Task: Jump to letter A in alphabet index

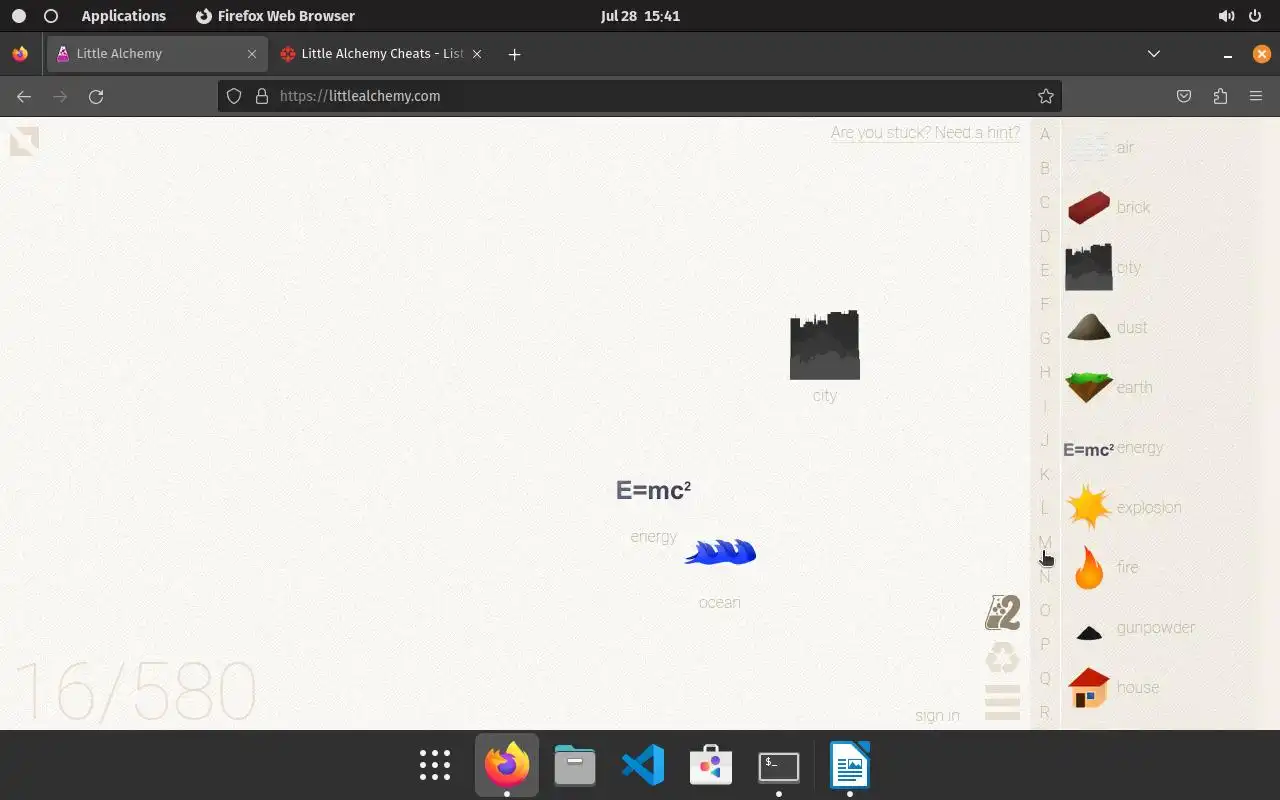Action: pyautogui.click(x=1045, y=134)
